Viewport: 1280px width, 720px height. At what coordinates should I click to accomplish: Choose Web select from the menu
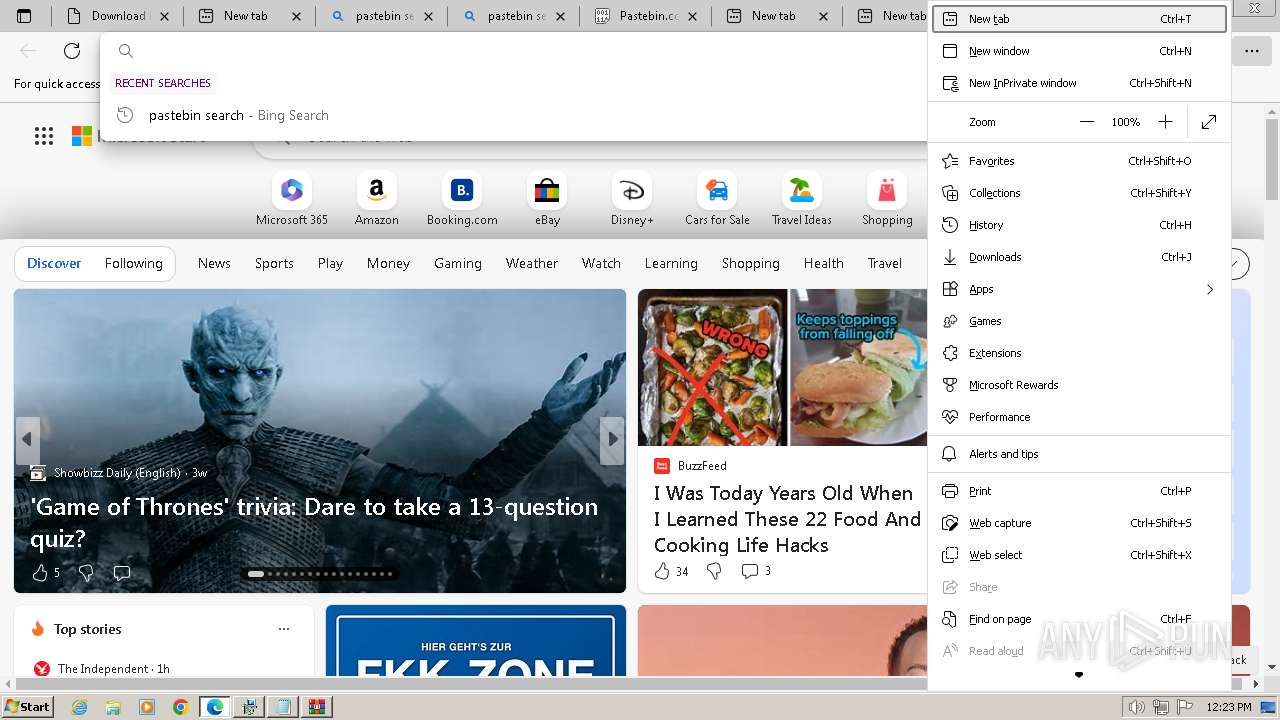click(x=1080, y=555)
